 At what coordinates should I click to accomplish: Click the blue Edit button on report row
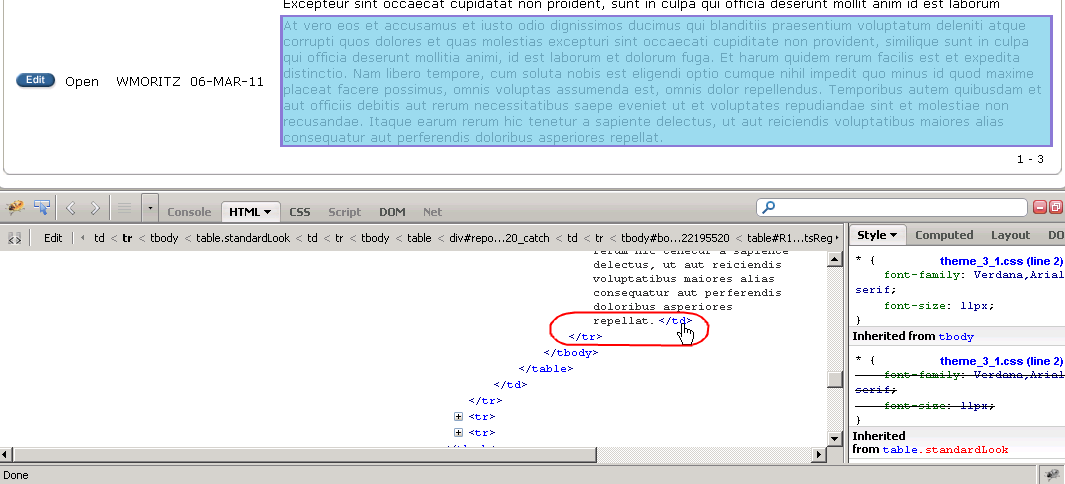35,80
